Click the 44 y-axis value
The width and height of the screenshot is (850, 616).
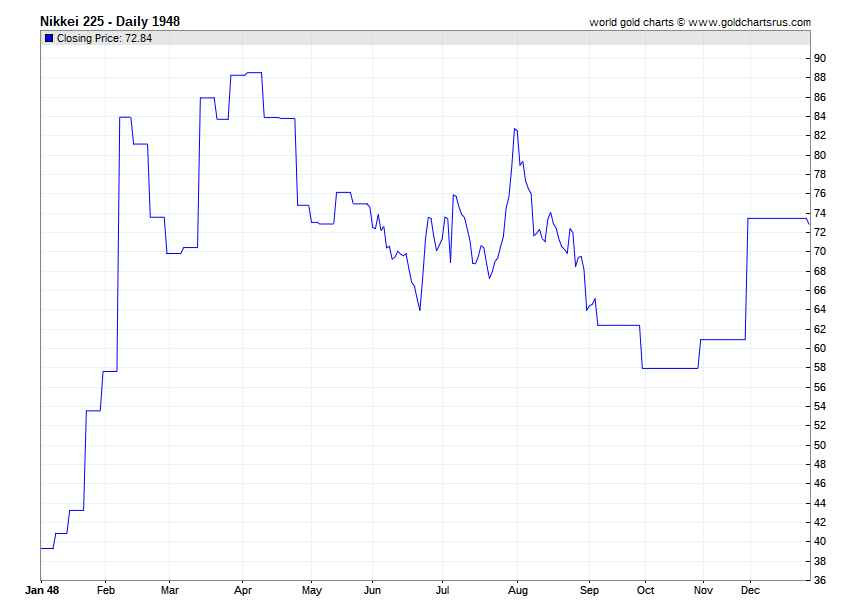820,503
